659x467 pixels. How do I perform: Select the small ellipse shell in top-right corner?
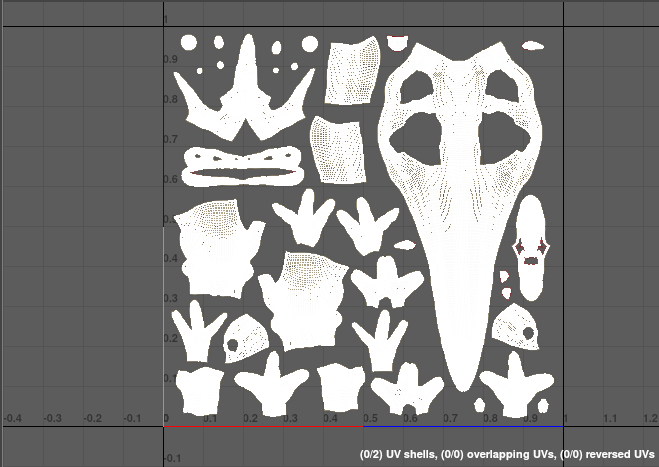tap(532, 45)
